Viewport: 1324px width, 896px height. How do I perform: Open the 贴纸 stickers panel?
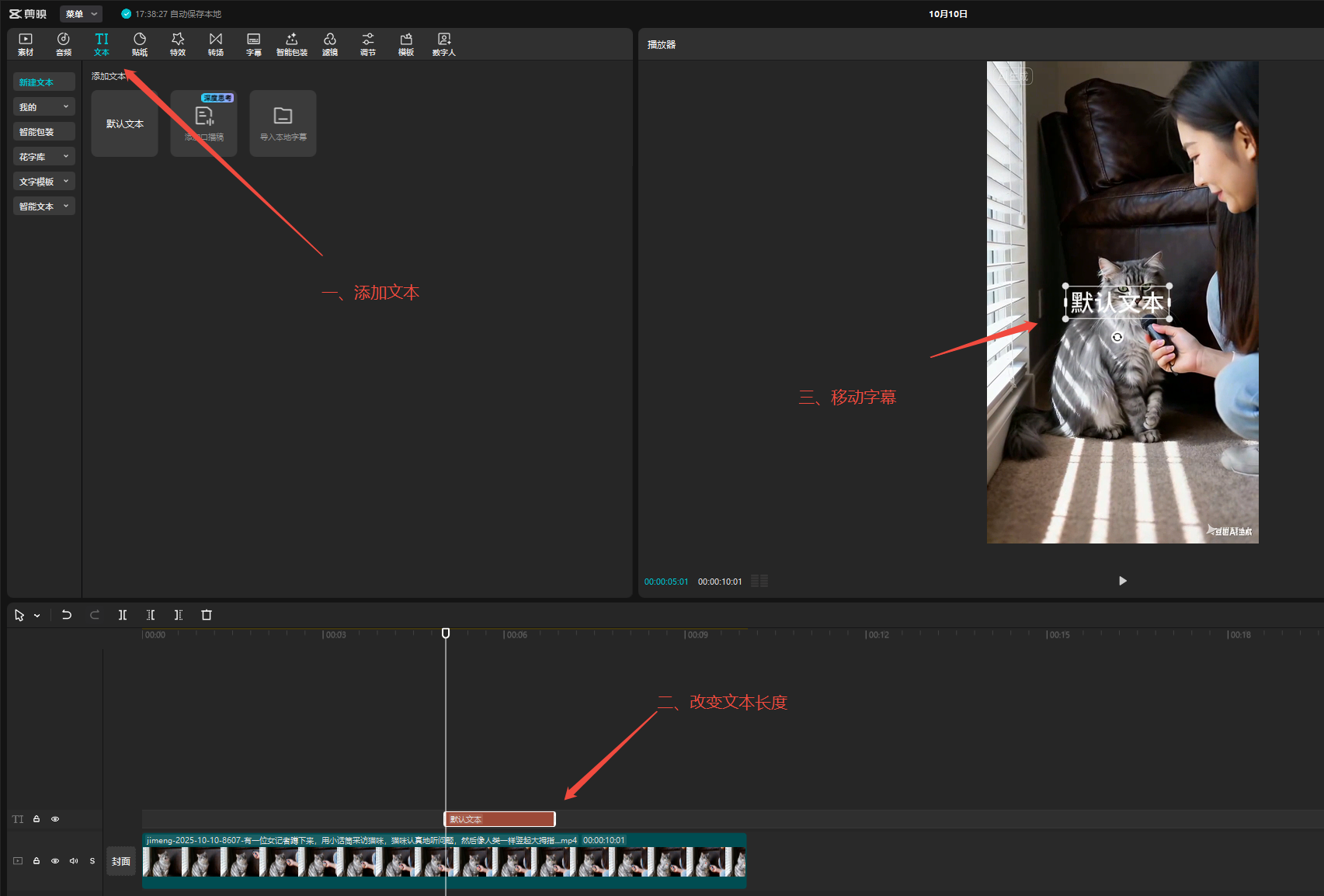pyautogui.click(x=140, y=44)
